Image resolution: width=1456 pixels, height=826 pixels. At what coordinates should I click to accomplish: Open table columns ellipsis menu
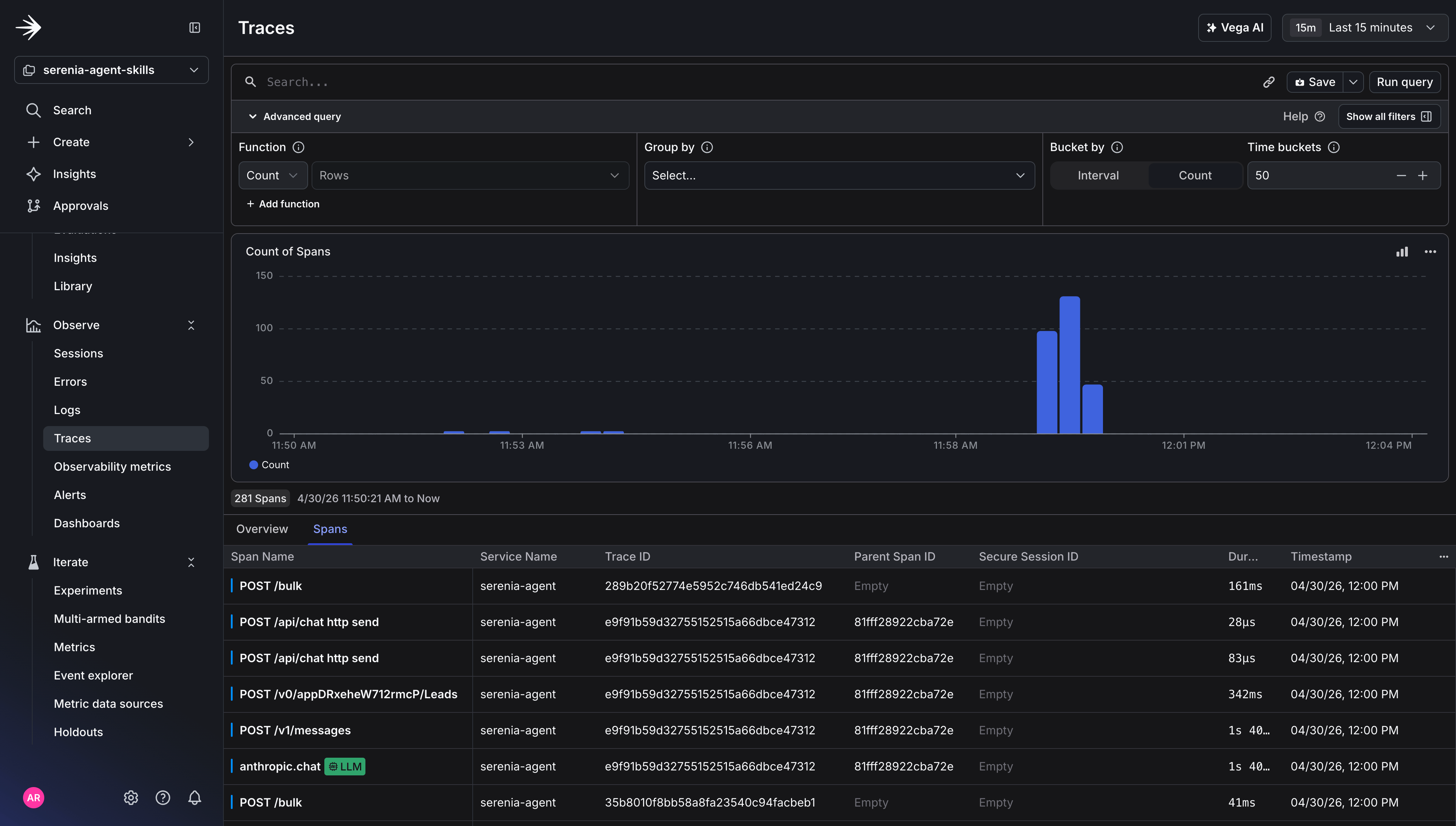[x=1444, y=557]
